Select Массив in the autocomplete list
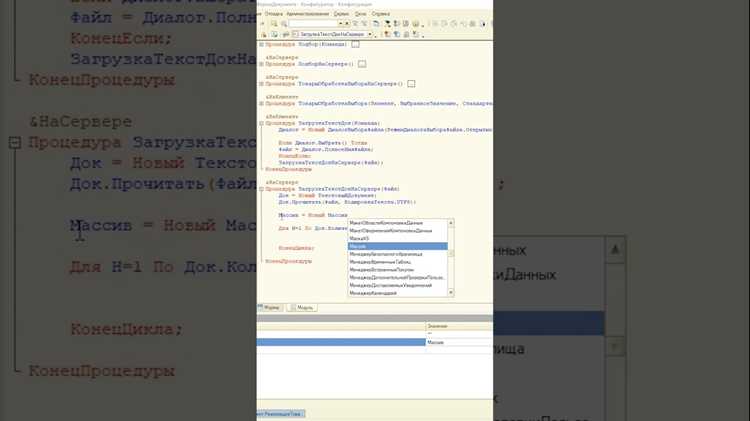 point(397,246)
